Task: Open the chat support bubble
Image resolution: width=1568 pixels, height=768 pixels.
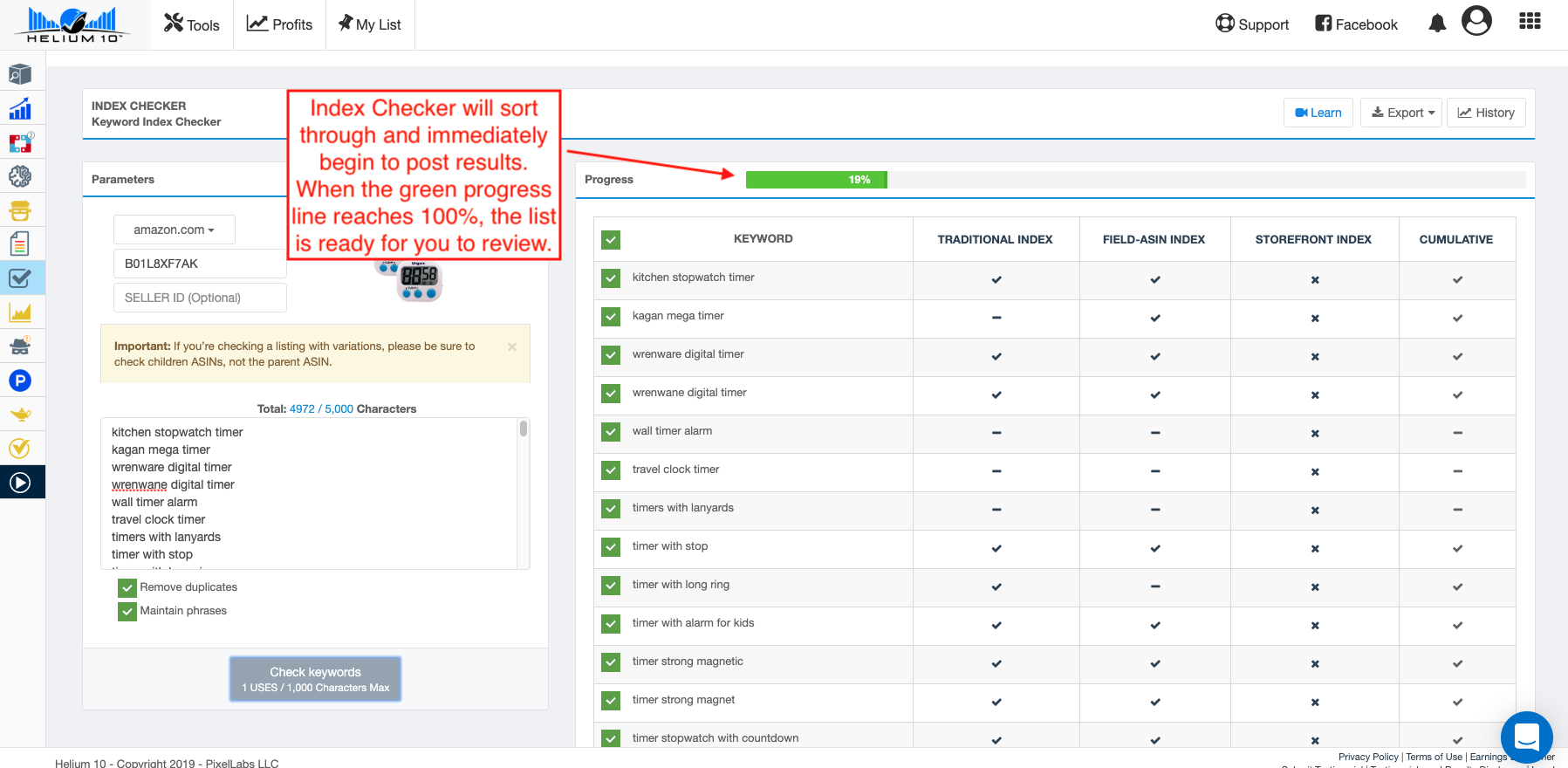Action: click(x=1526, y=737)
